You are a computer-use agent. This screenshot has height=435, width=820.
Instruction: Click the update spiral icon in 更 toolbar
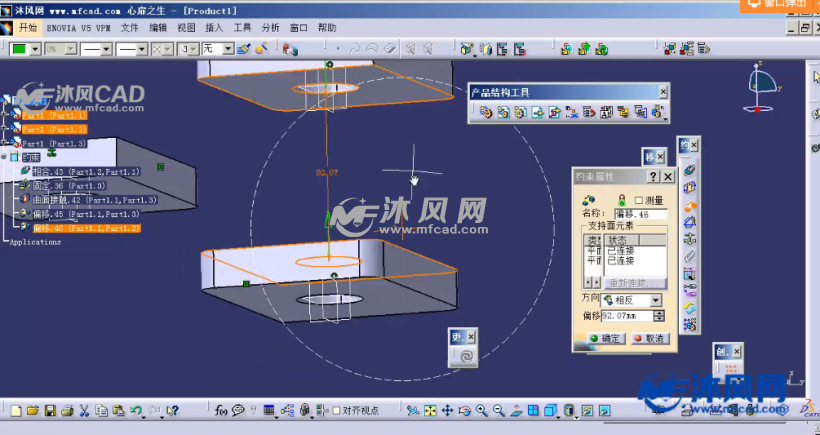(x=466, y=356)
